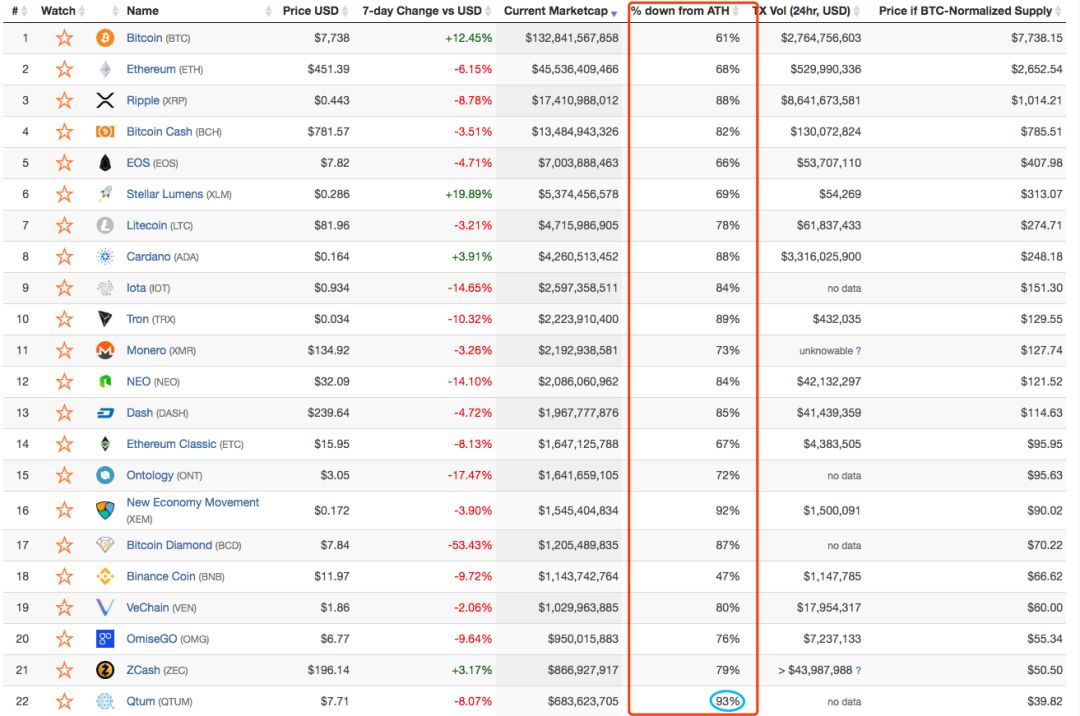This screenshot has height=716, width=1080.
Task: Click the Binance Coin logo icon
Action: coord(105,576)
